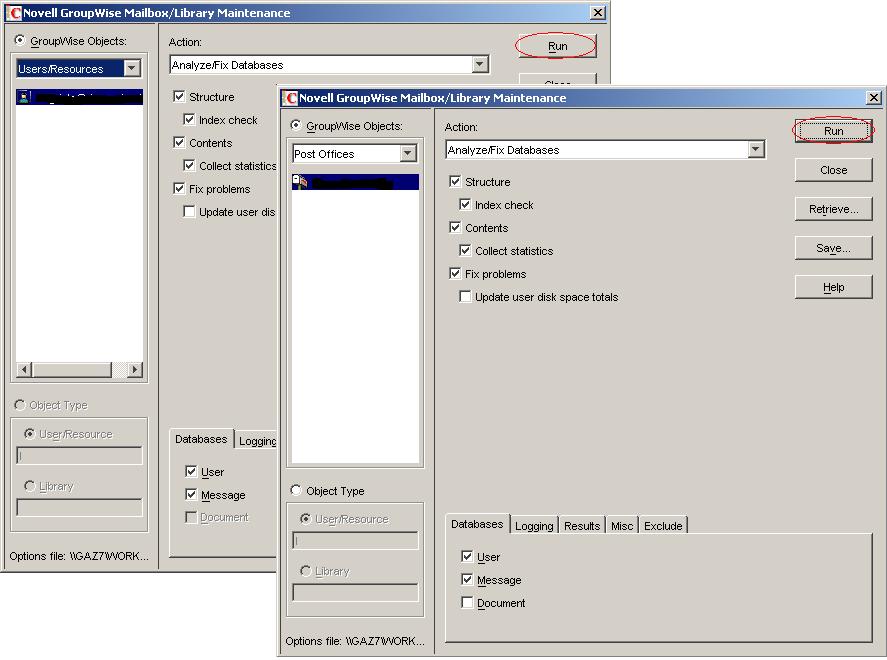Click Run in the back window
The image size is (887, 660).
(557, 46)
